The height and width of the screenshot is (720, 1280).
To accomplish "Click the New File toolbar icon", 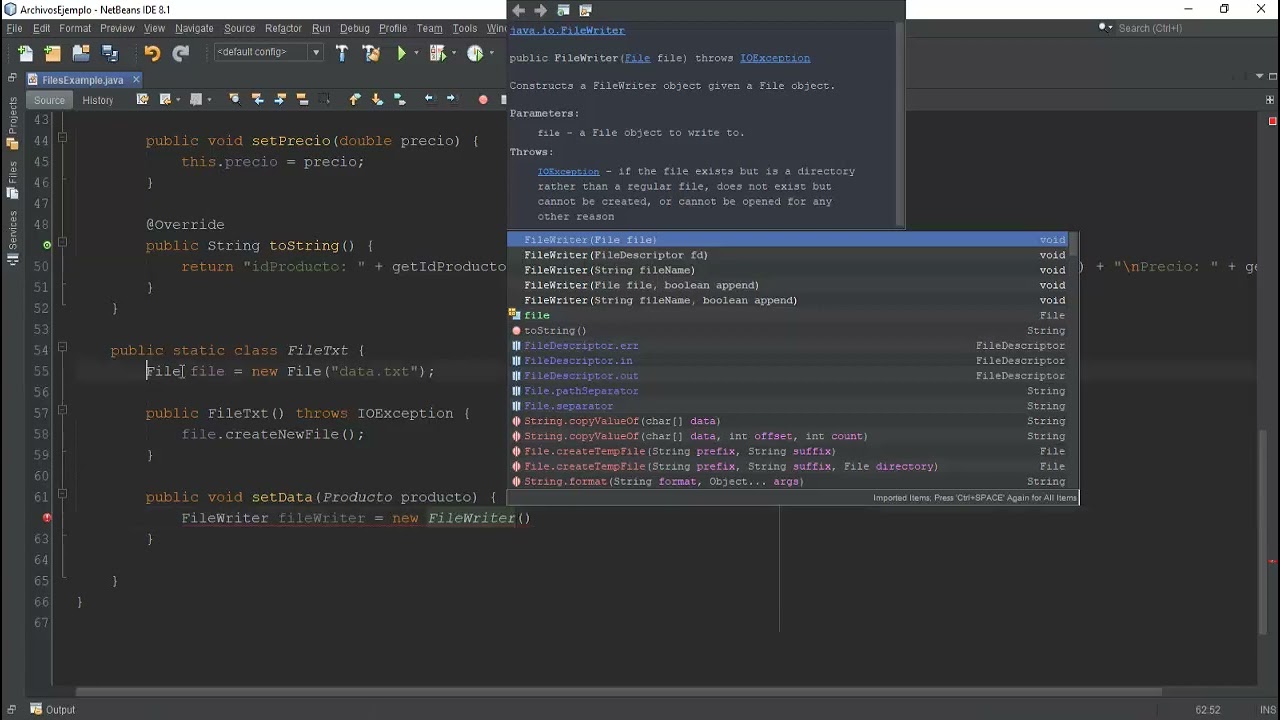I will [x=25, y=53].
